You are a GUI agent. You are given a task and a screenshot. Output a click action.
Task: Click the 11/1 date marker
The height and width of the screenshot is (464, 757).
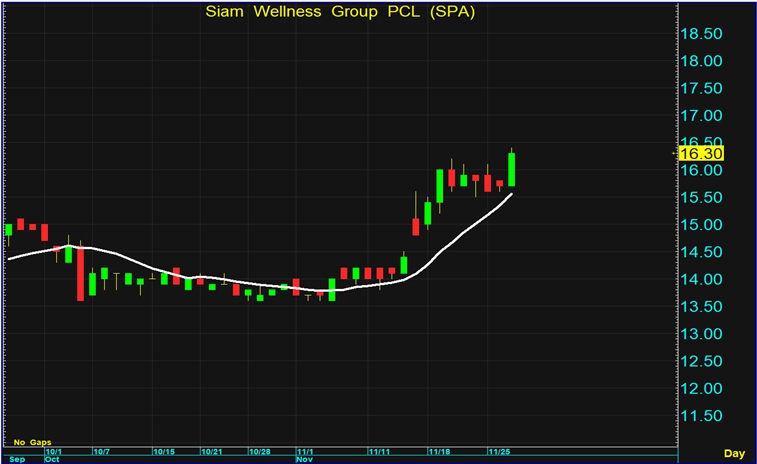305,452
